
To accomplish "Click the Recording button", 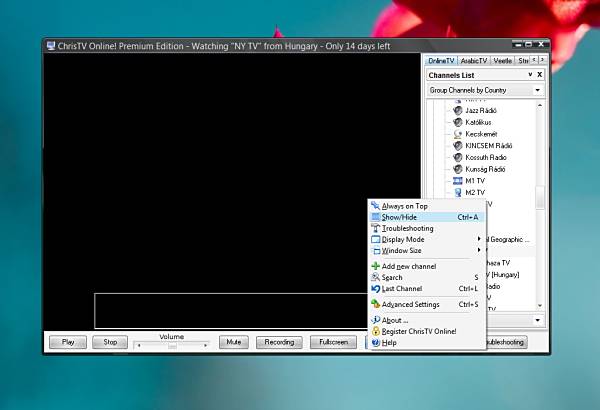I will click(279, 342).
